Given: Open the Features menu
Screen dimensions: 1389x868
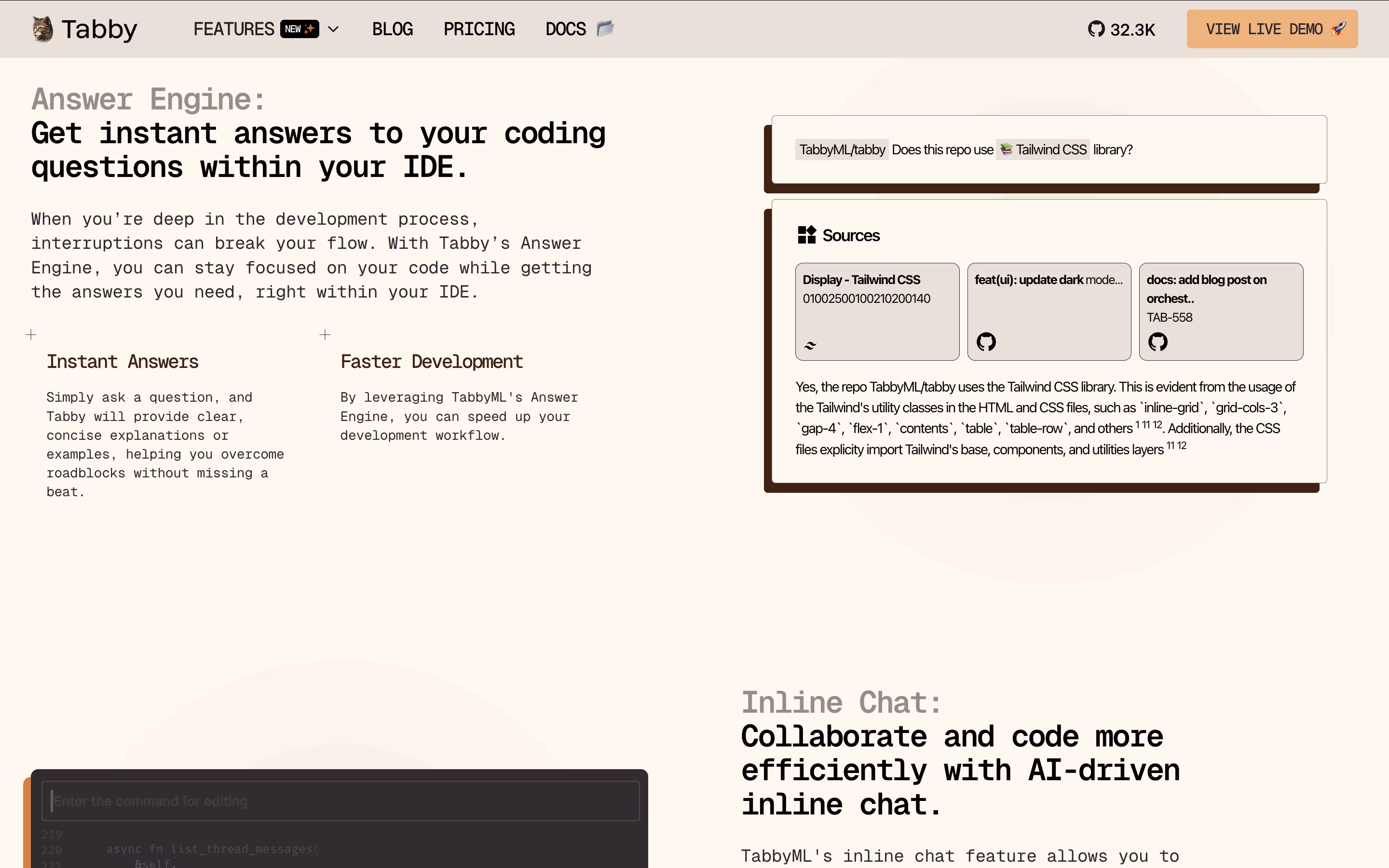Looking at the screenshot, I should (x=233, y=29).
